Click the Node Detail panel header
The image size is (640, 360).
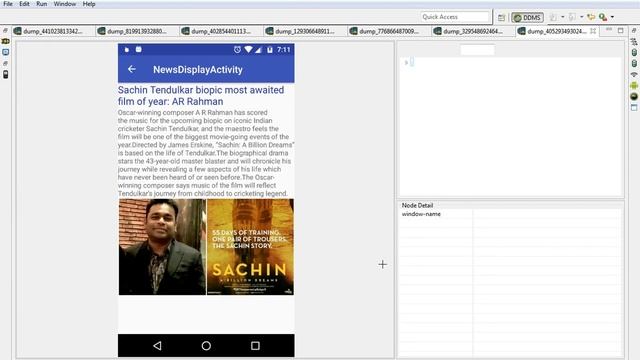coord(417,205)
